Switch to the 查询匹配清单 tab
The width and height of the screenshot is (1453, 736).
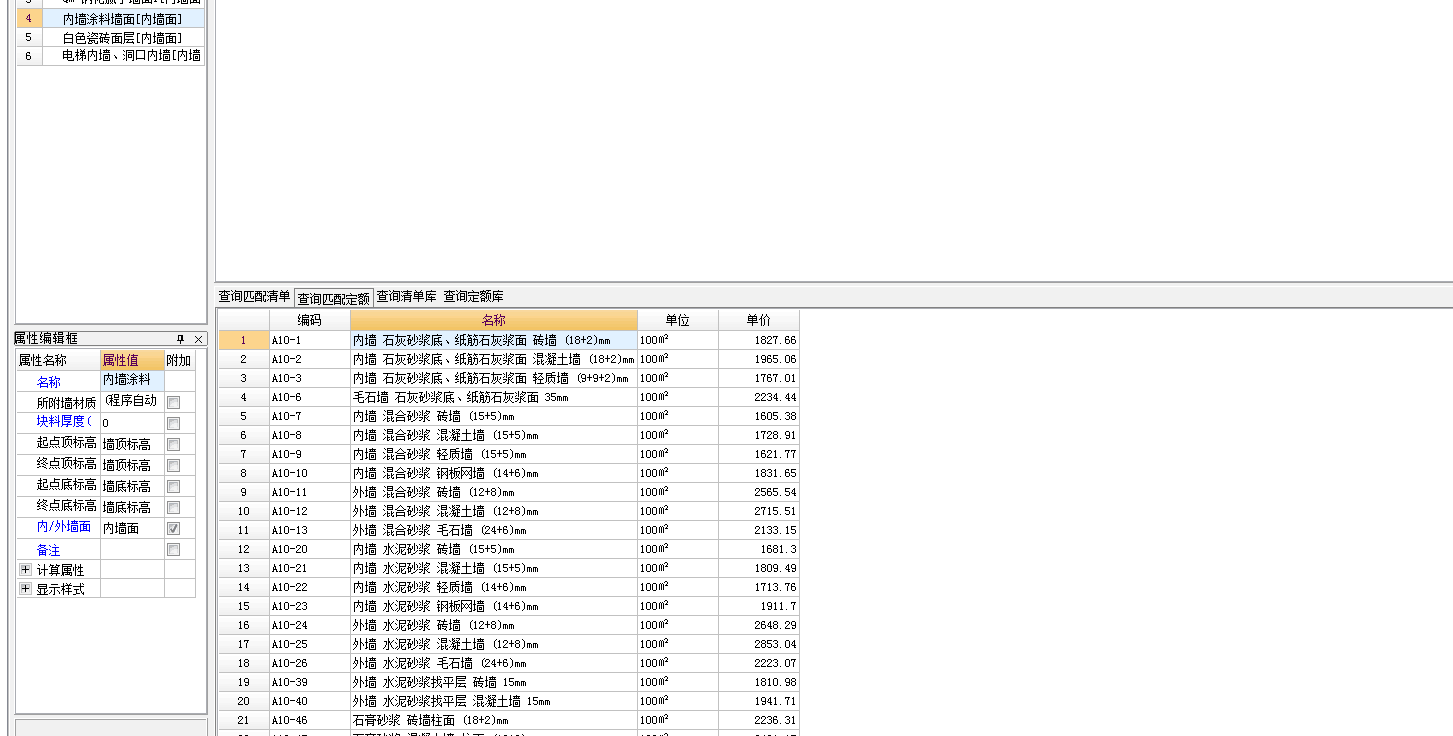[254, 297]
